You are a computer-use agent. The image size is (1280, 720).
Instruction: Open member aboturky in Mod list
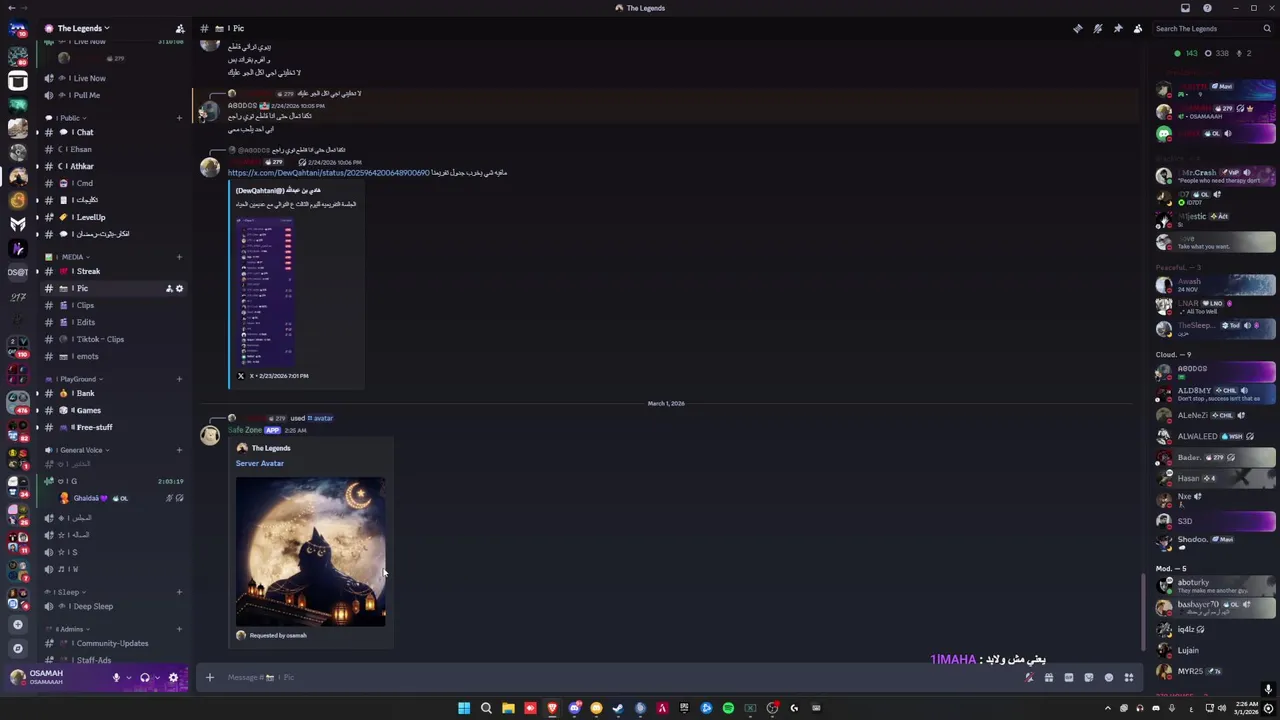point(1215,586)
